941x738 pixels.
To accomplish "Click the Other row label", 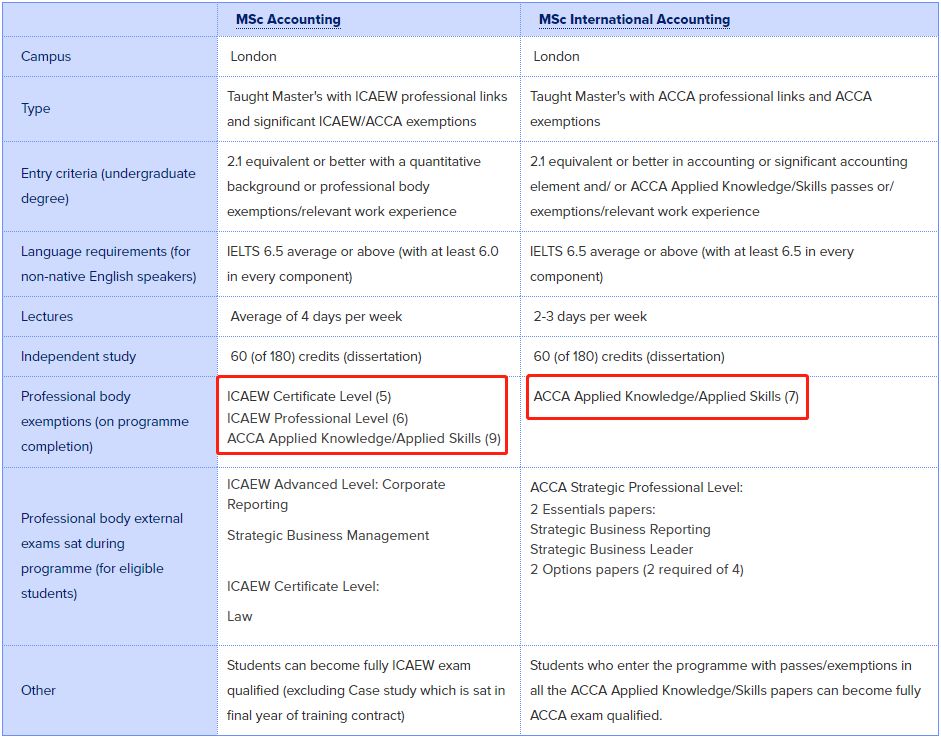I will (x=38, y=690).
